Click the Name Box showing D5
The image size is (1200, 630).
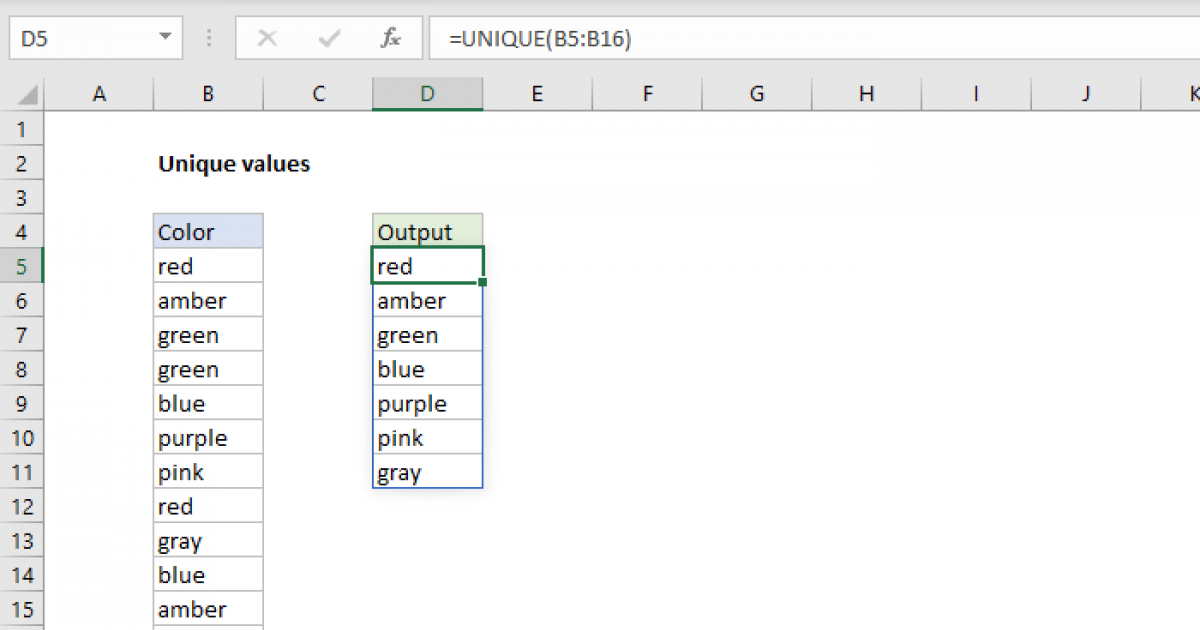[80, 39]
